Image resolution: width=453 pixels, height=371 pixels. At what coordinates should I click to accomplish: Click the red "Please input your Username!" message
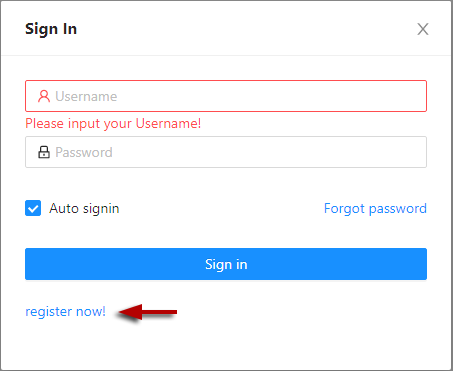pos(113,124)
